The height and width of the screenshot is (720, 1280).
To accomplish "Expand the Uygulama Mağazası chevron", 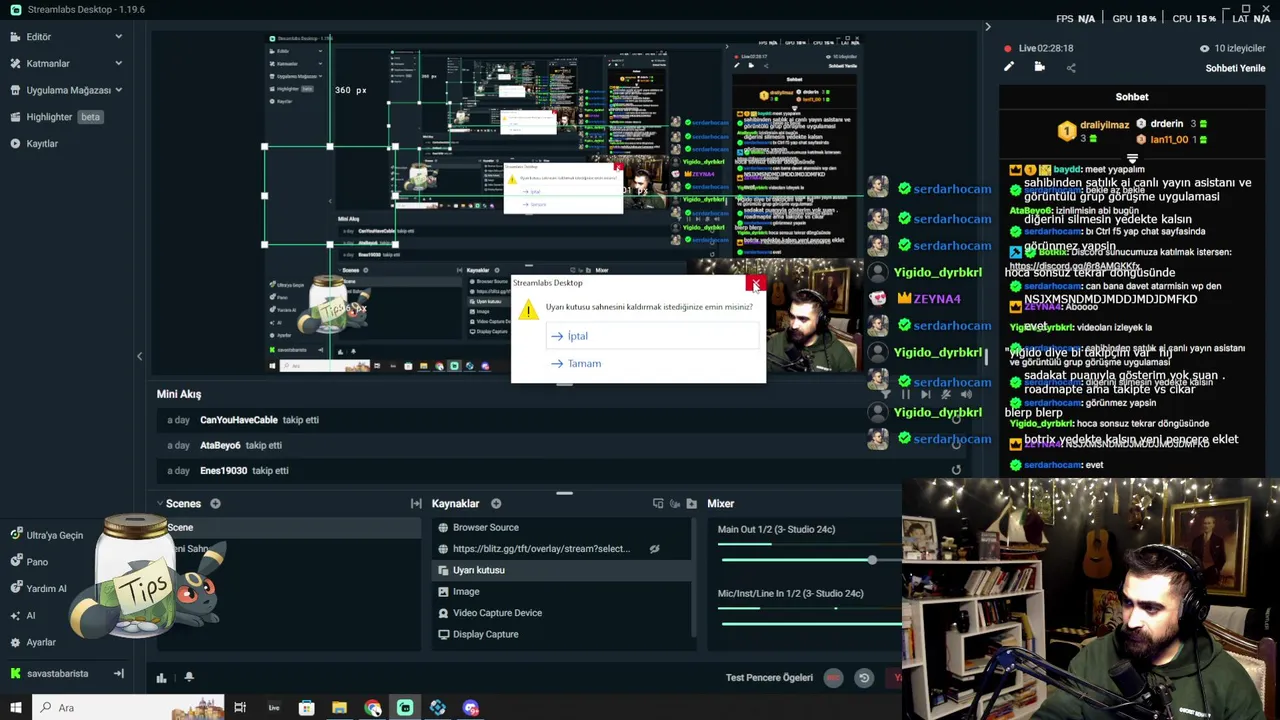I will coord(118,90).
